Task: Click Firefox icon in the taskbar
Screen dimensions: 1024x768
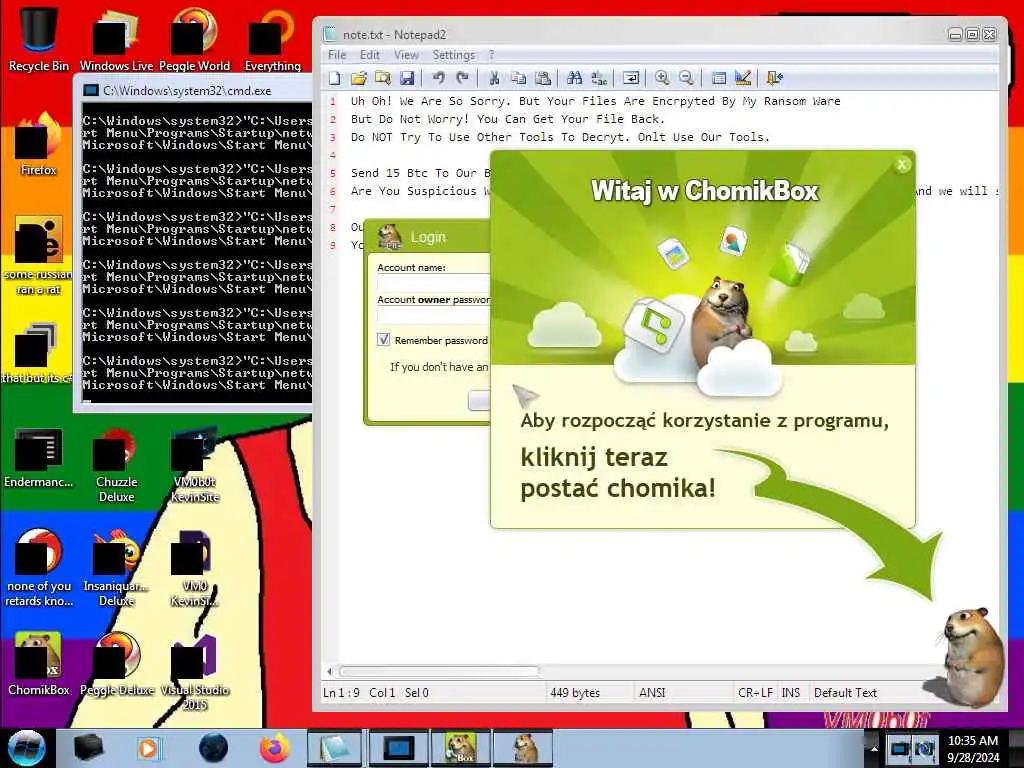Action: [274, 748]
